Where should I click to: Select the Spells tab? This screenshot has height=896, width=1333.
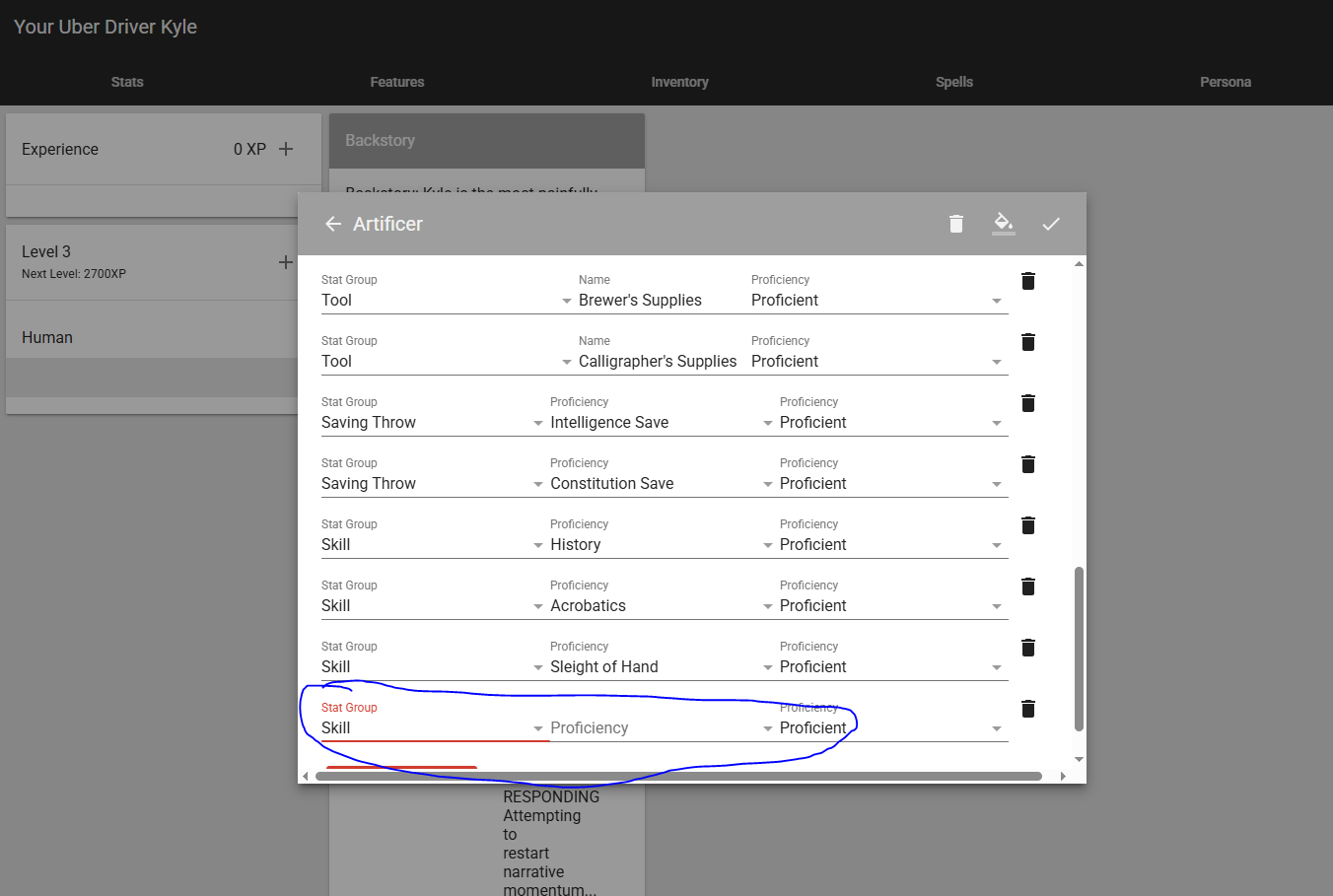pyautogui.click(x=954, y=82)
